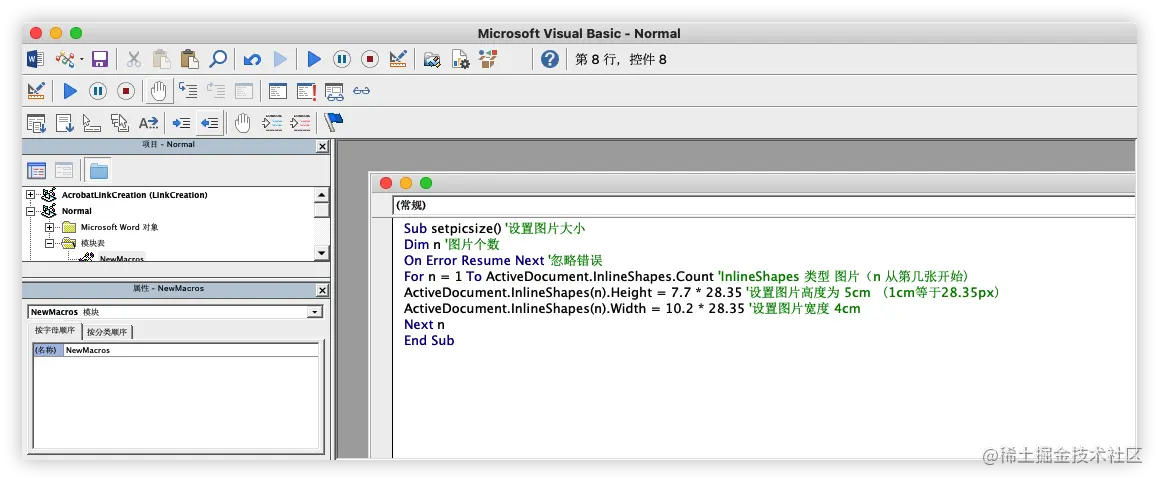The image size is (1159, 482).
Task: Click the grayed Redo arrow icon
Action: 280,59
